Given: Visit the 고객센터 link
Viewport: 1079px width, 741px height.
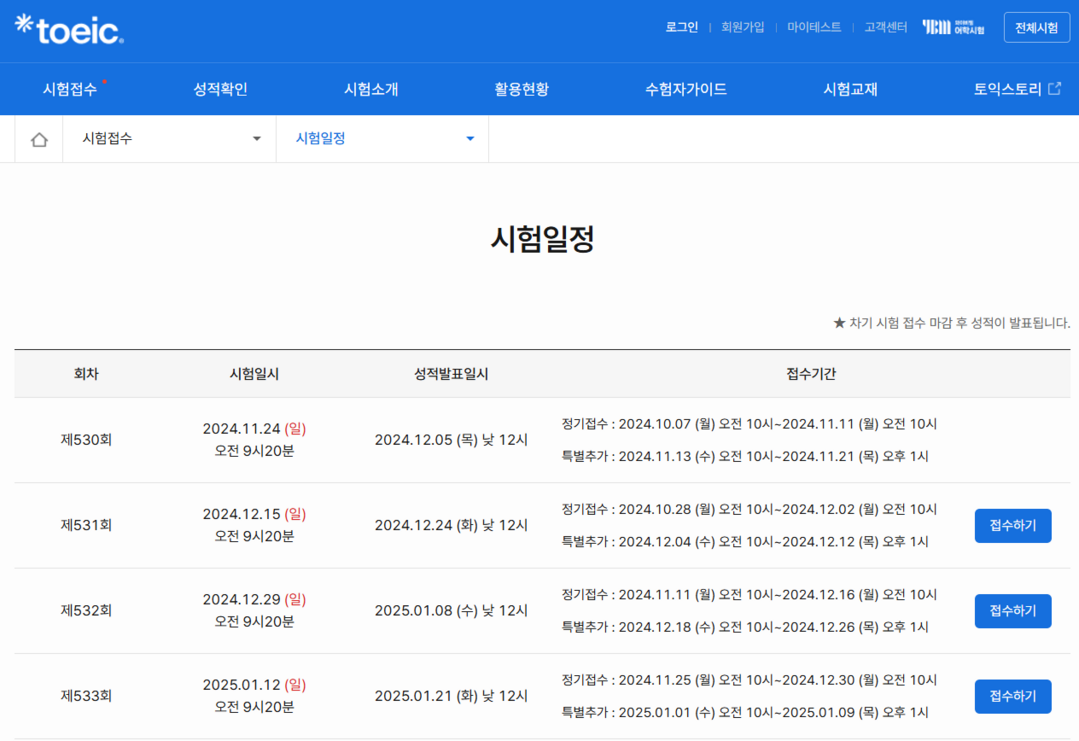Looking at the screenshot, I should point(885,28).
